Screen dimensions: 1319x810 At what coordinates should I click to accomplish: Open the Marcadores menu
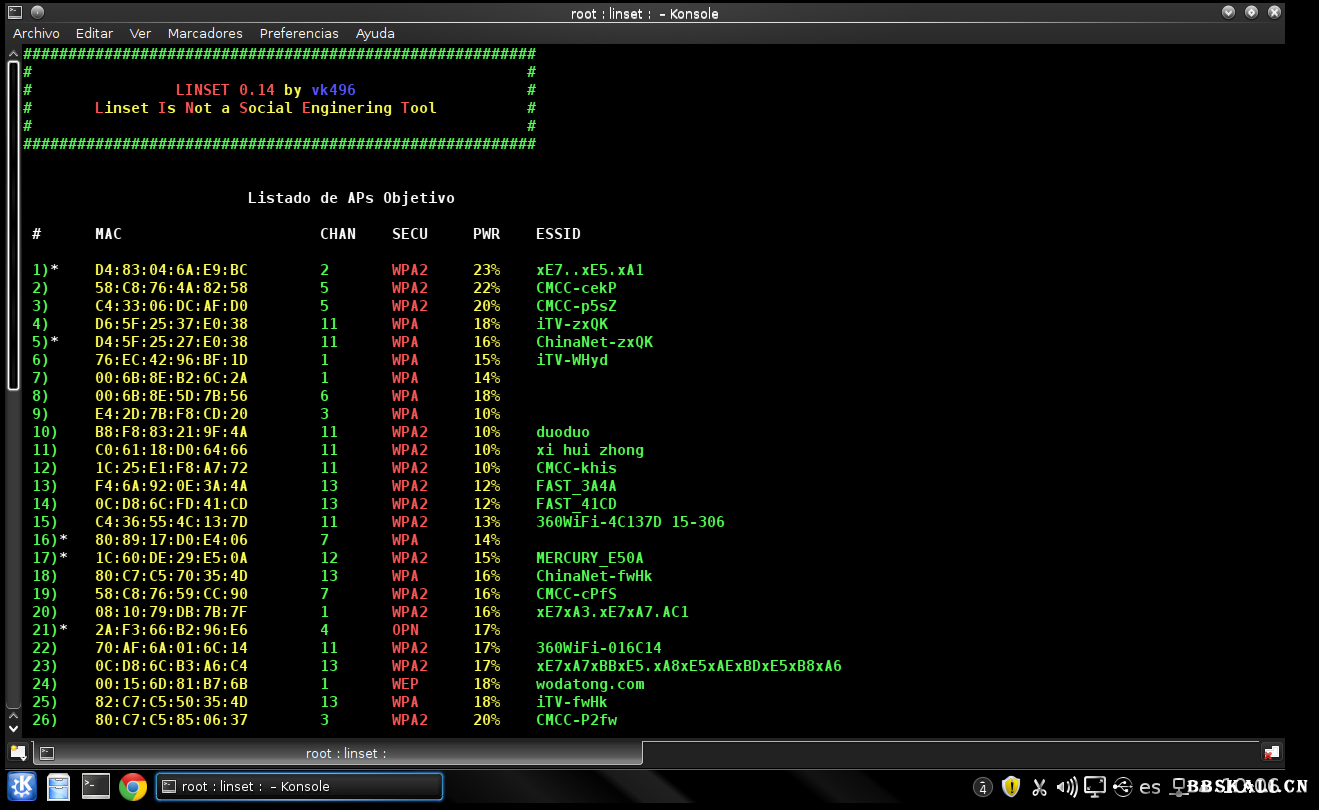(x=205, y=33)
